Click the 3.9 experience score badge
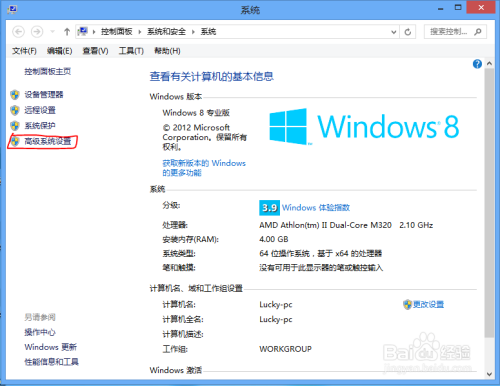Image resolution: width=500 pixels, height=386 pixels. [269, 208]
